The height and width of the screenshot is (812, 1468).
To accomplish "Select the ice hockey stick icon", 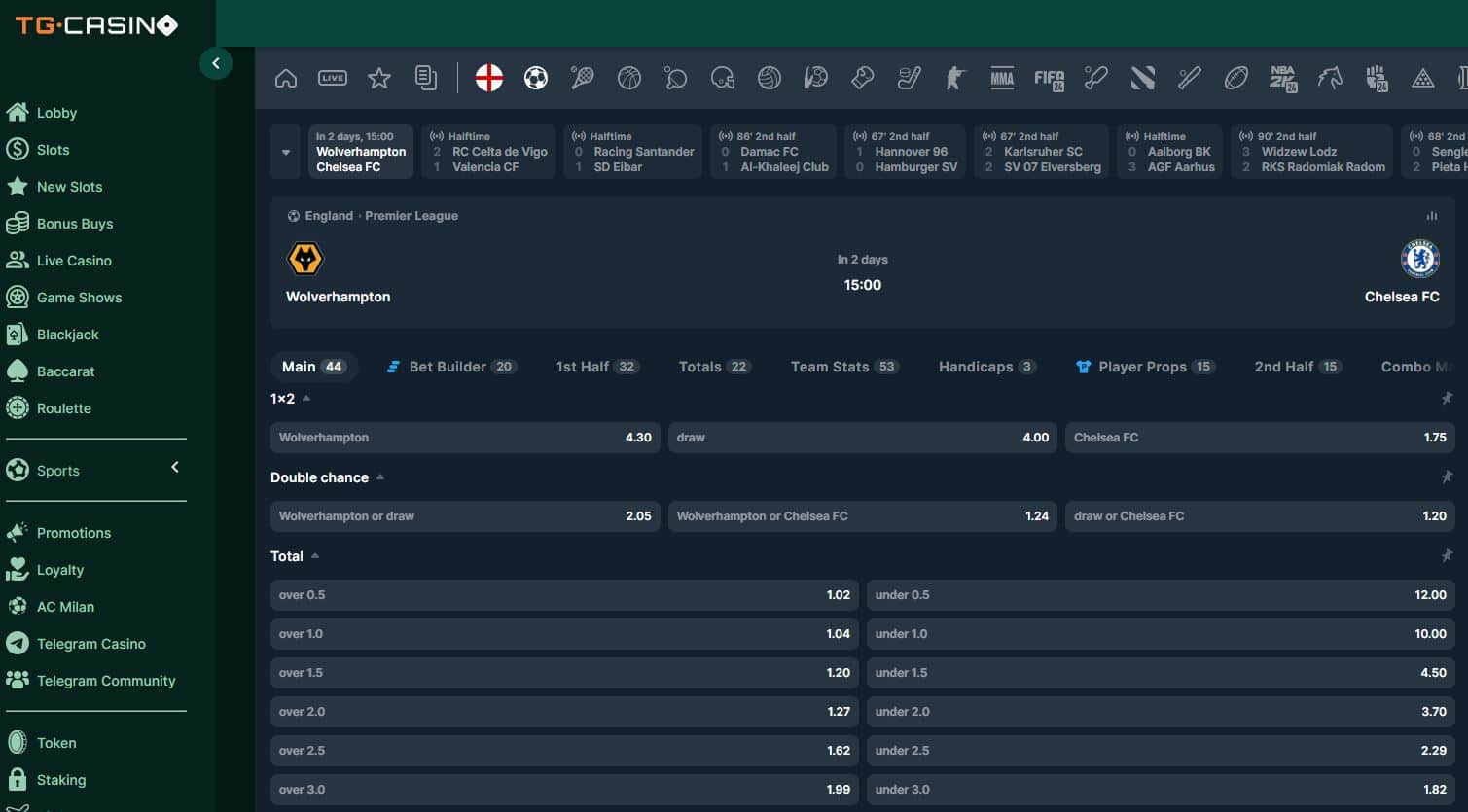I will click(x=910, y=78).
